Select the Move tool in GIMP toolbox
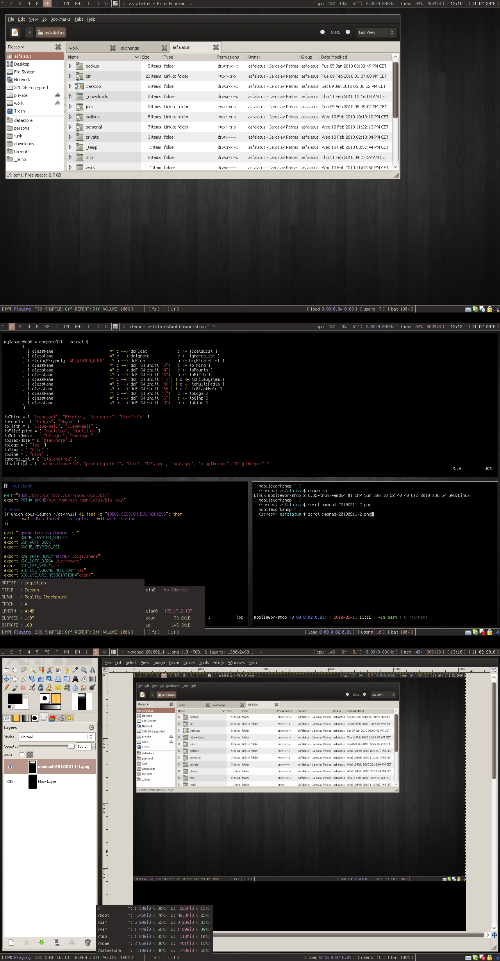The width and height of the screenshot is (500, 961). (x=7, y=679)
